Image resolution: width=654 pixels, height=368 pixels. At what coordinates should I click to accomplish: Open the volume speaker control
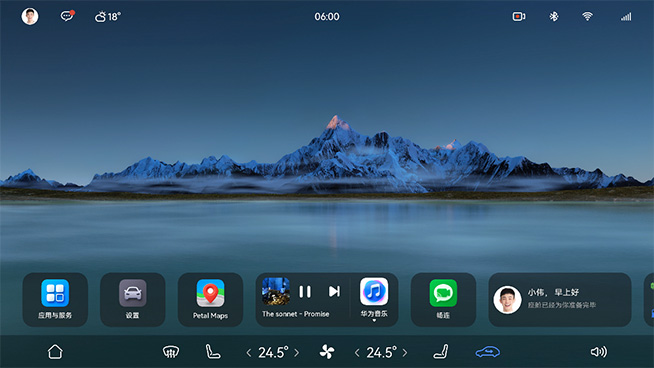tap(599, 352)
